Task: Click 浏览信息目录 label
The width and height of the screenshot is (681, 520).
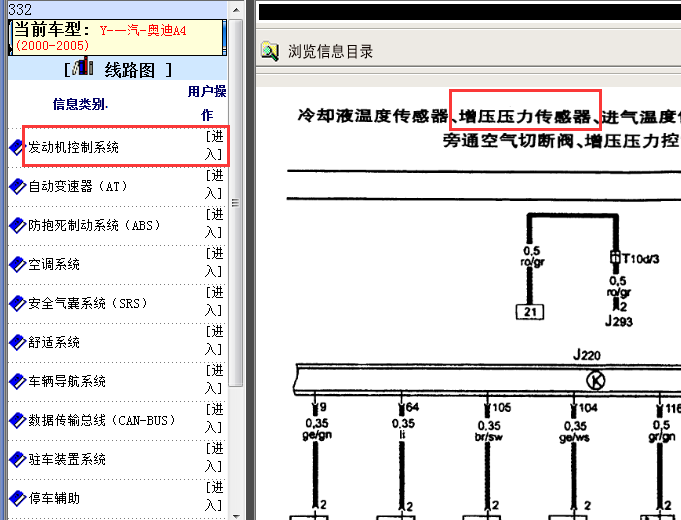Action: (x=331, y=52)
